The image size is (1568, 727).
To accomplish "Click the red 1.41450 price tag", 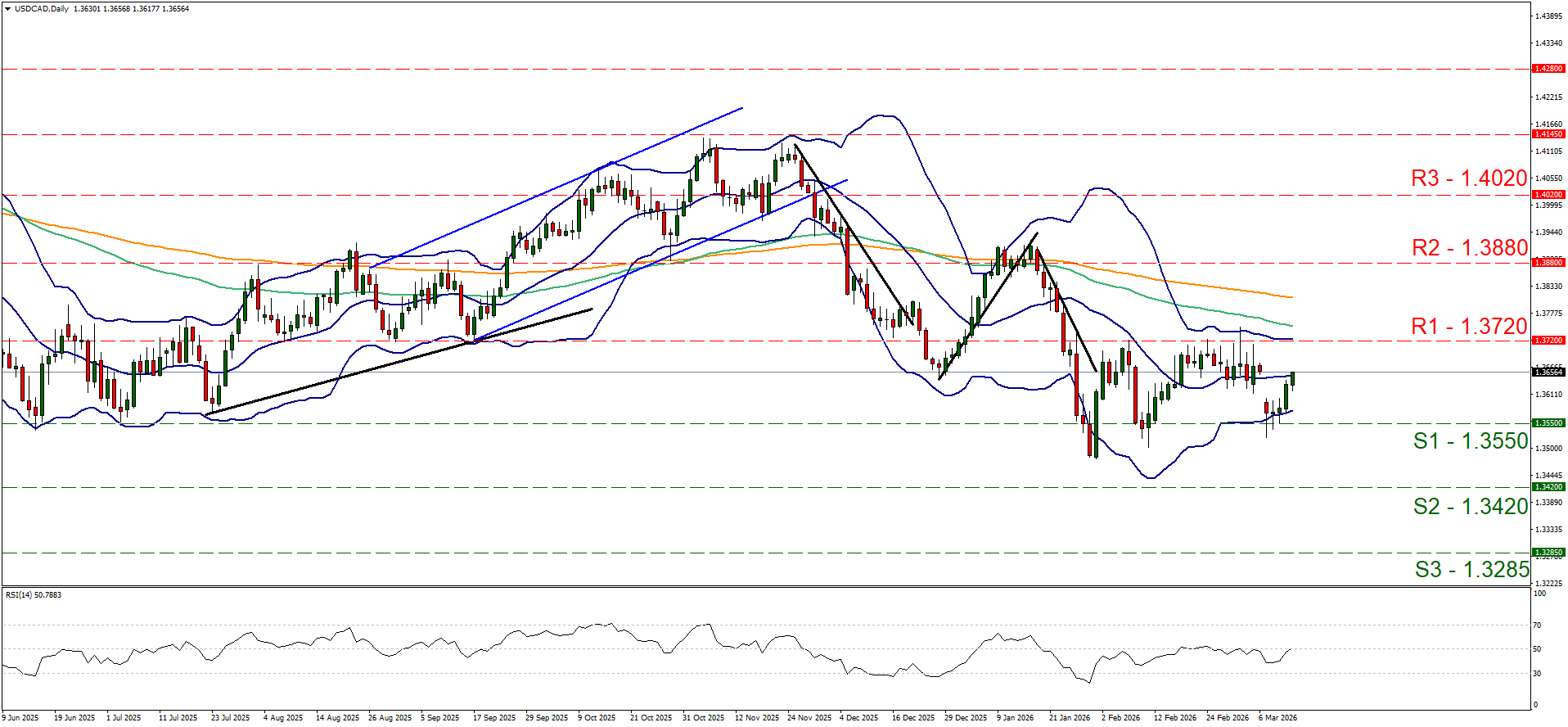I will pos(1548,134).
